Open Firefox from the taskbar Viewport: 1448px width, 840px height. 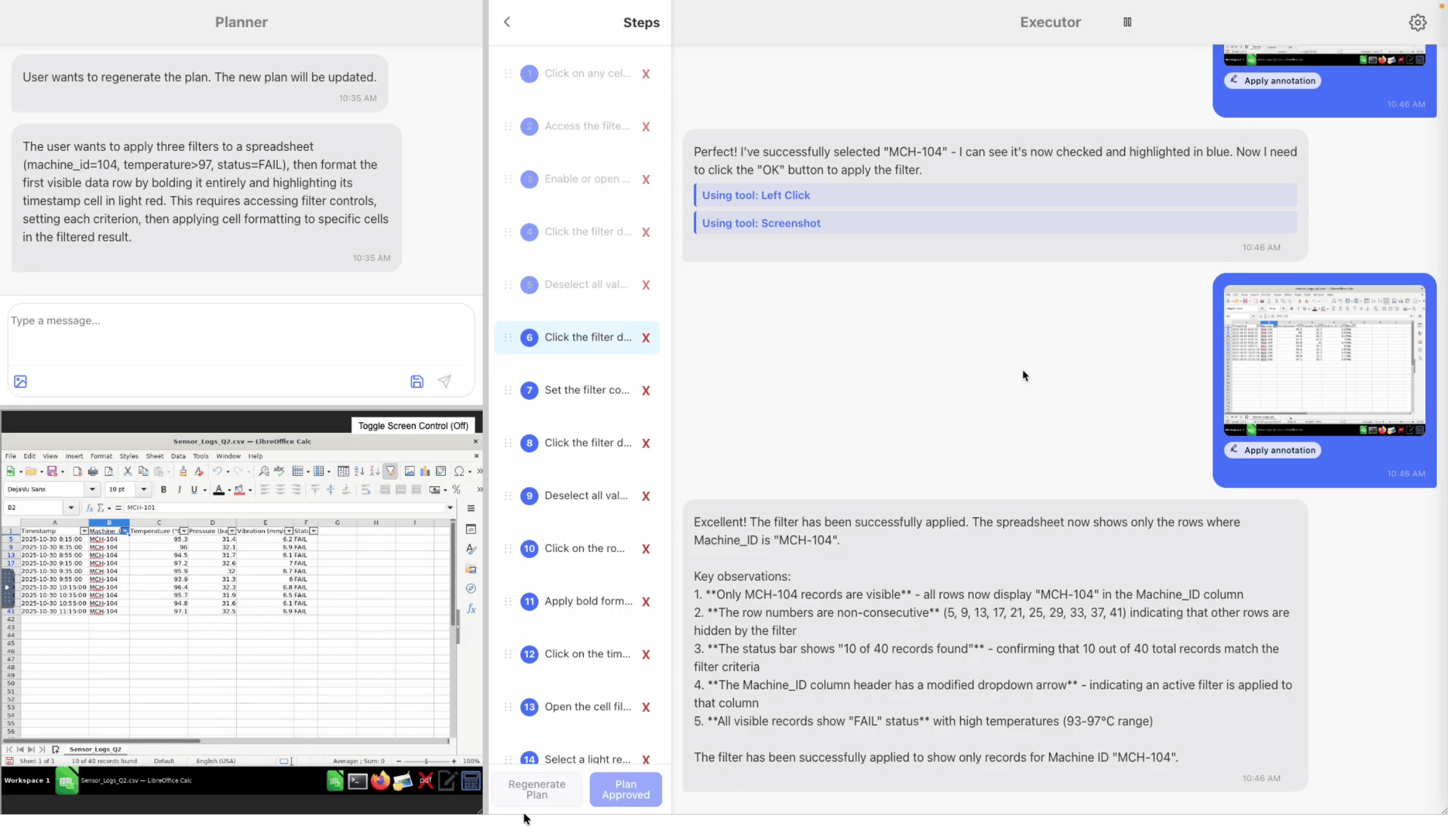380,781
